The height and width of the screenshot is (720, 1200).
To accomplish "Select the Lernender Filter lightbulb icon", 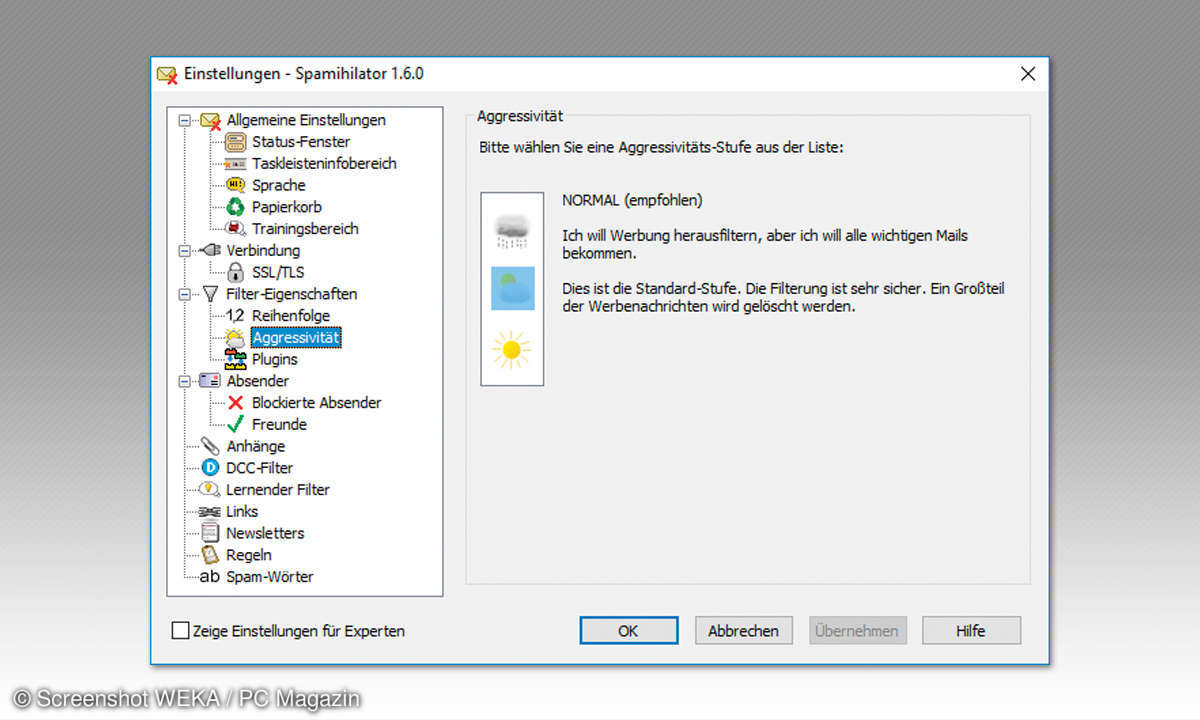I will pos(210,490).
